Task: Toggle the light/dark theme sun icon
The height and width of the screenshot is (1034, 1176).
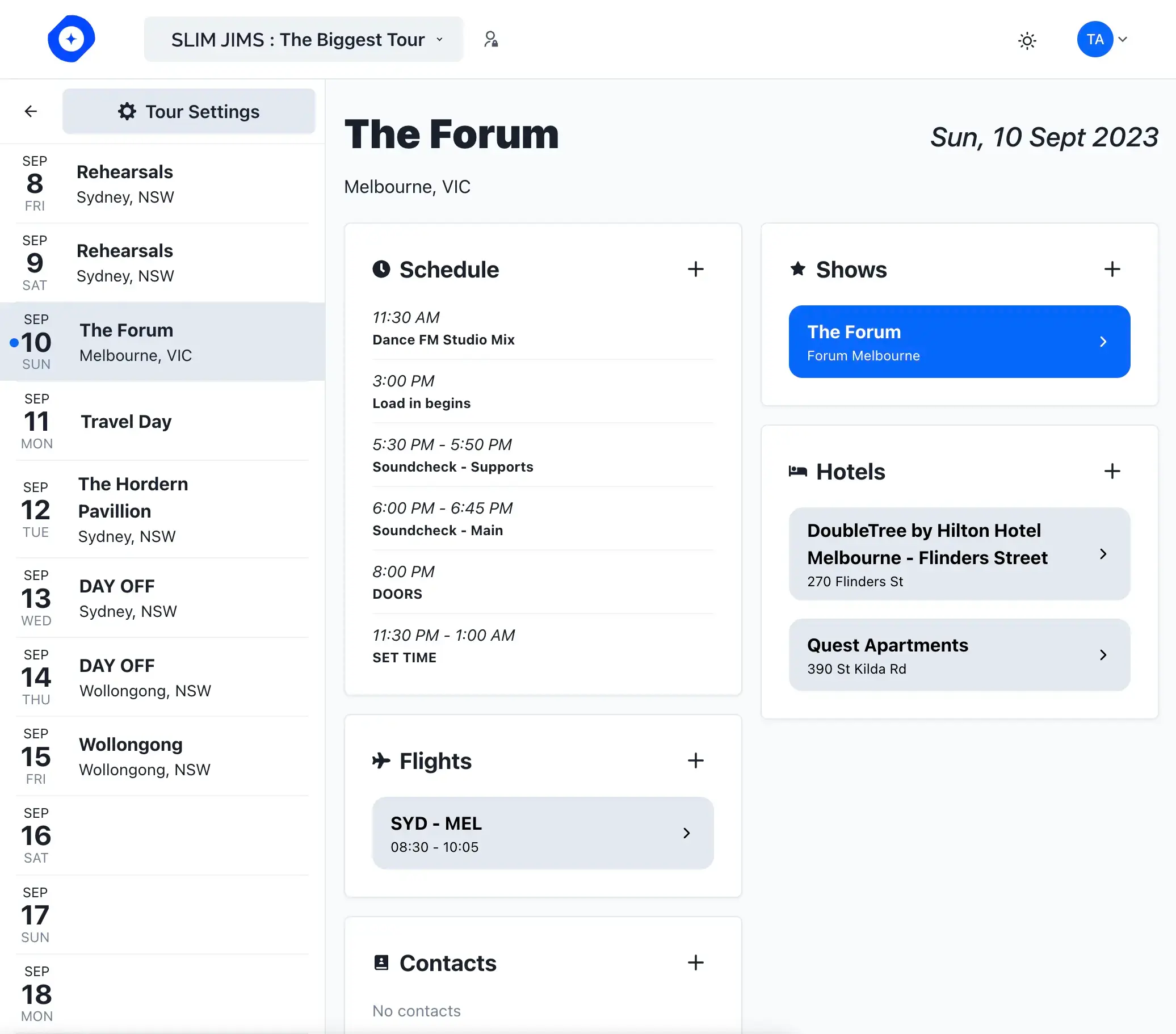Action: tap(1027, 40)
